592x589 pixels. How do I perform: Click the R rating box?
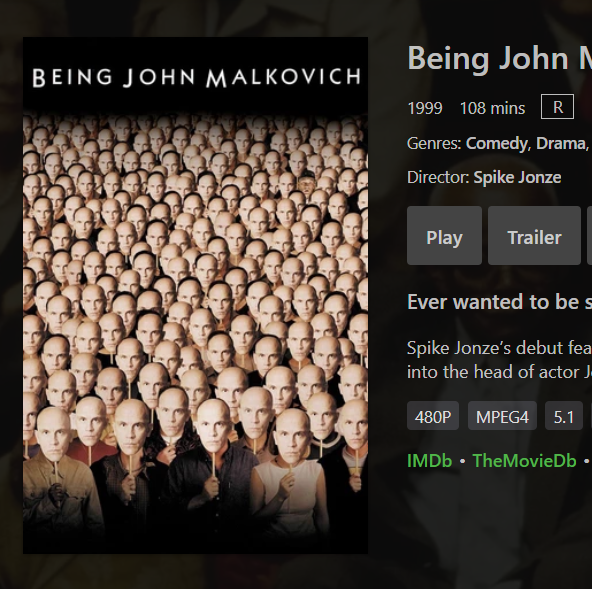[557, 107]
